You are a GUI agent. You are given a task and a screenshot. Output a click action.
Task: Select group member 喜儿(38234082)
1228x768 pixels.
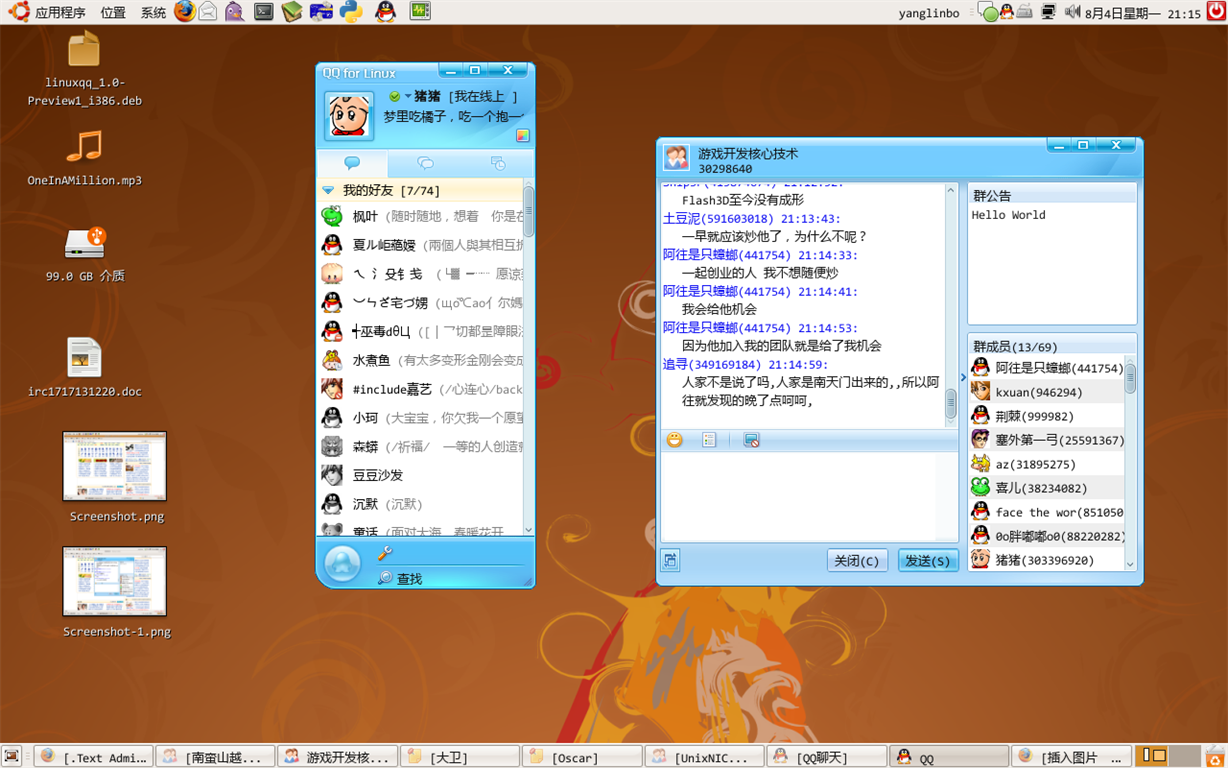[x=1048, y=488]
